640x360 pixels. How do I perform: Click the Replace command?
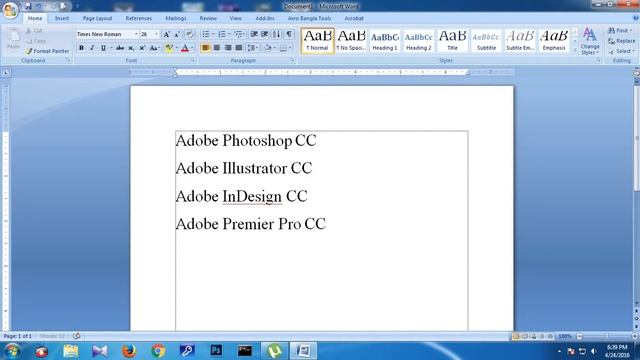(622, 41)
